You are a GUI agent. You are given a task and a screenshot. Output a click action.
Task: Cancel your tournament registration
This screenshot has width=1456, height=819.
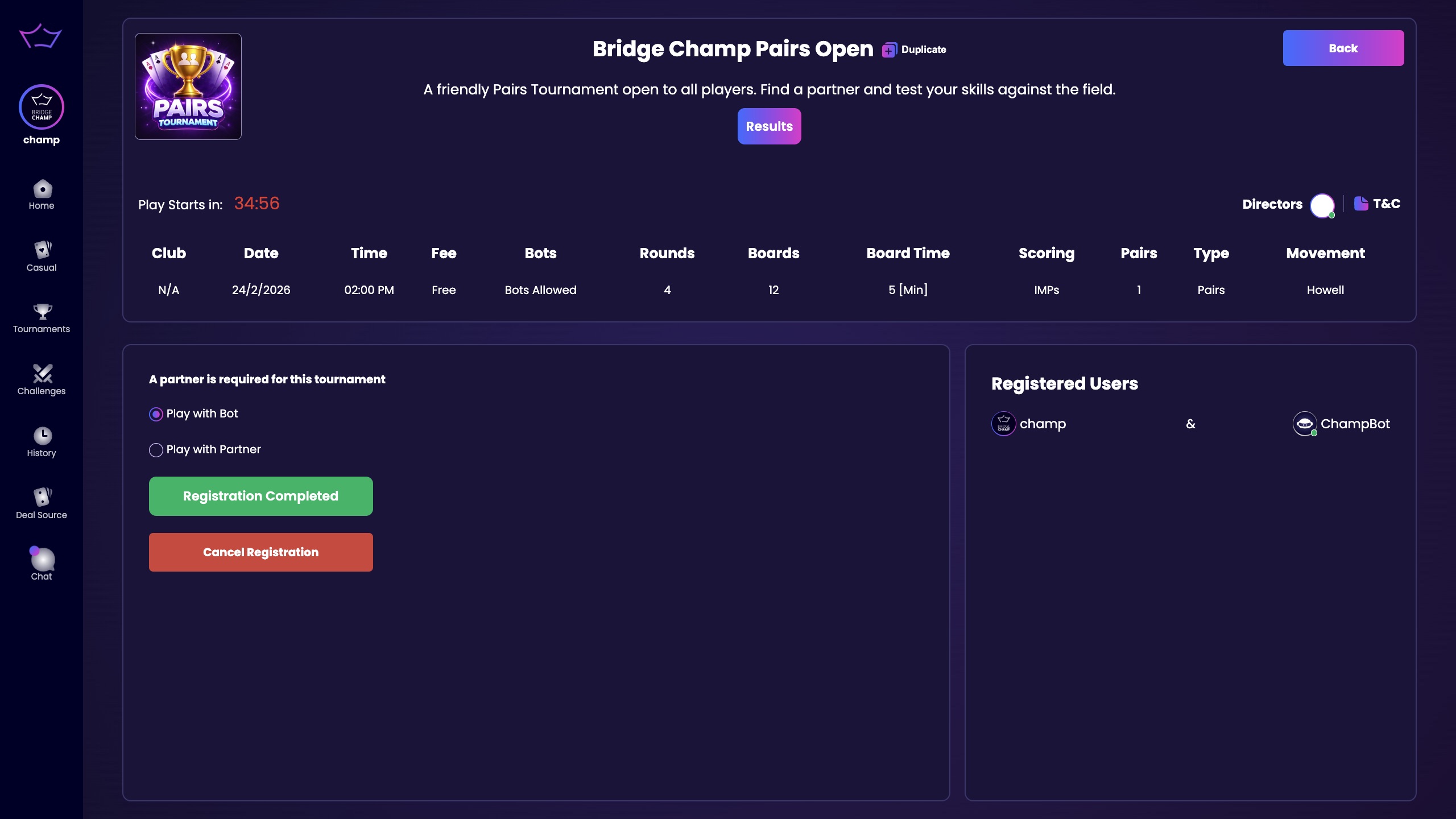(260, 552)
